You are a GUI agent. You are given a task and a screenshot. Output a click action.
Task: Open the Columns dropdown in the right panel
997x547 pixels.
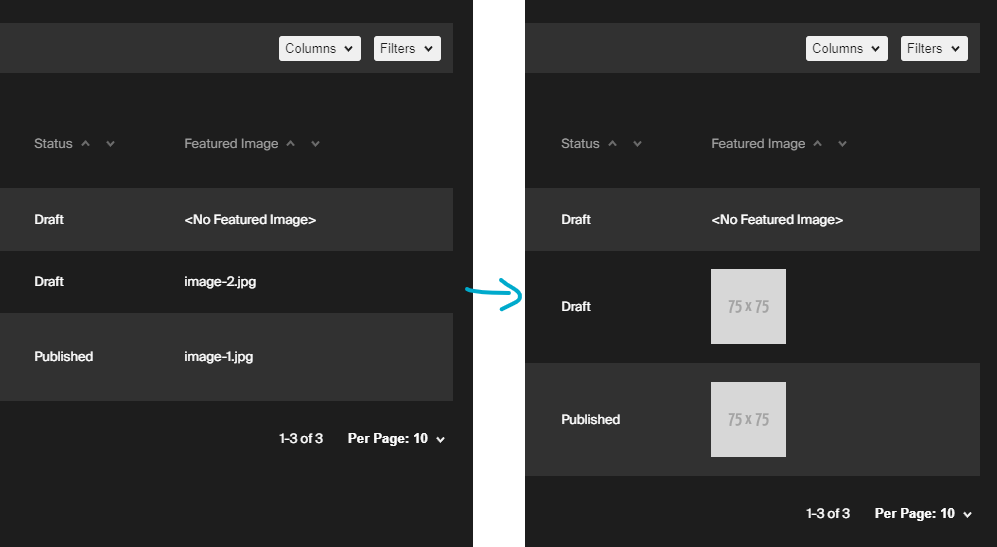pos(846,48)
